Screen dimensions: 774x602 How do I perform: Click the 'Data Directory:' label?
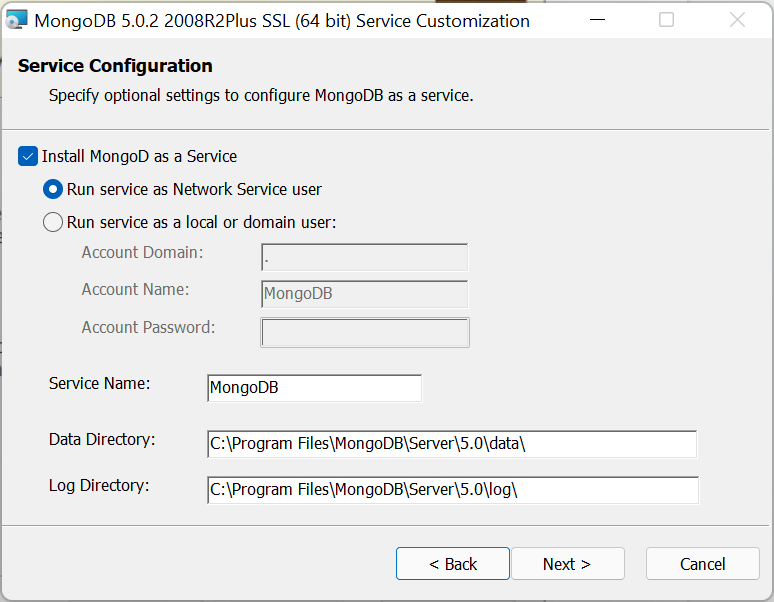click(x=102, y=440)
